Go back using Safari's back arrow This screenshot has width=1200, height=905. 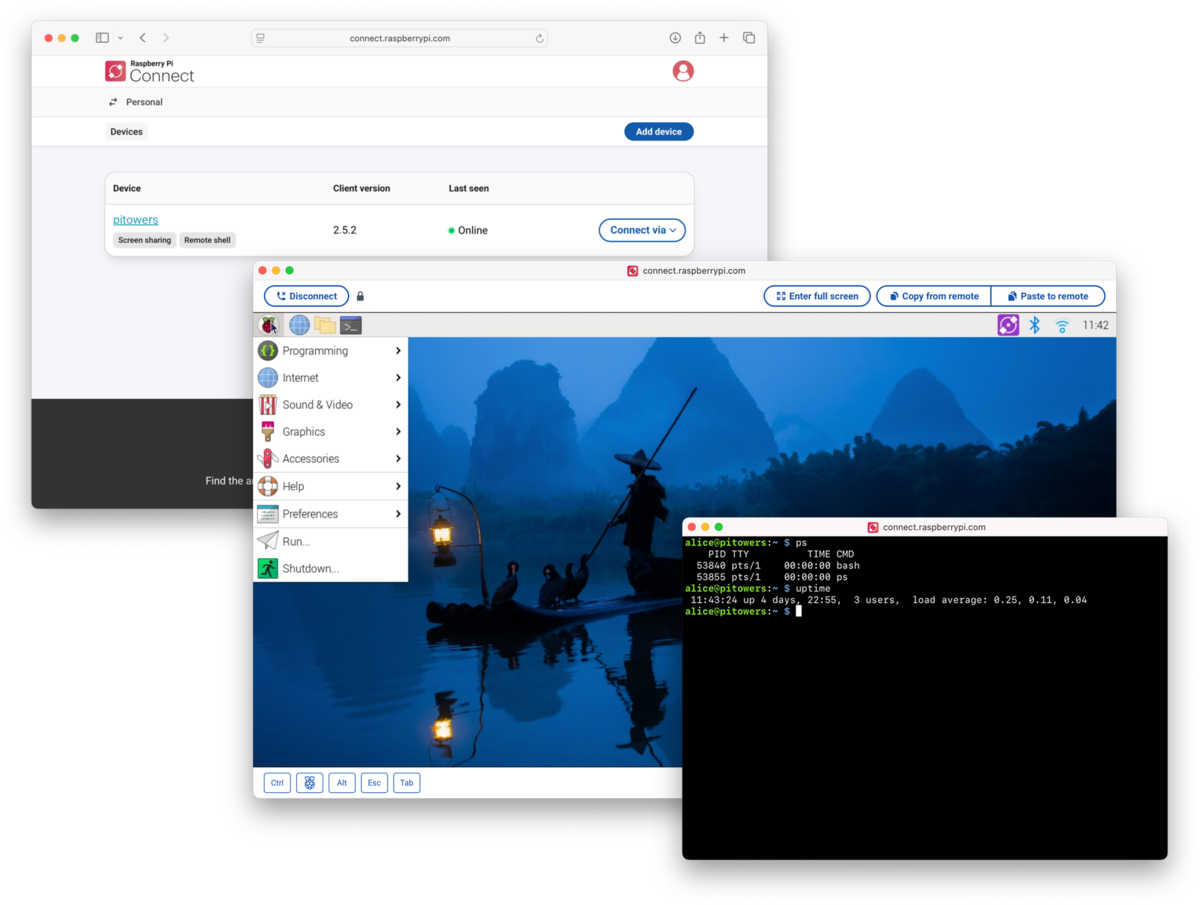pyautogui.click(x=143, y=38)
